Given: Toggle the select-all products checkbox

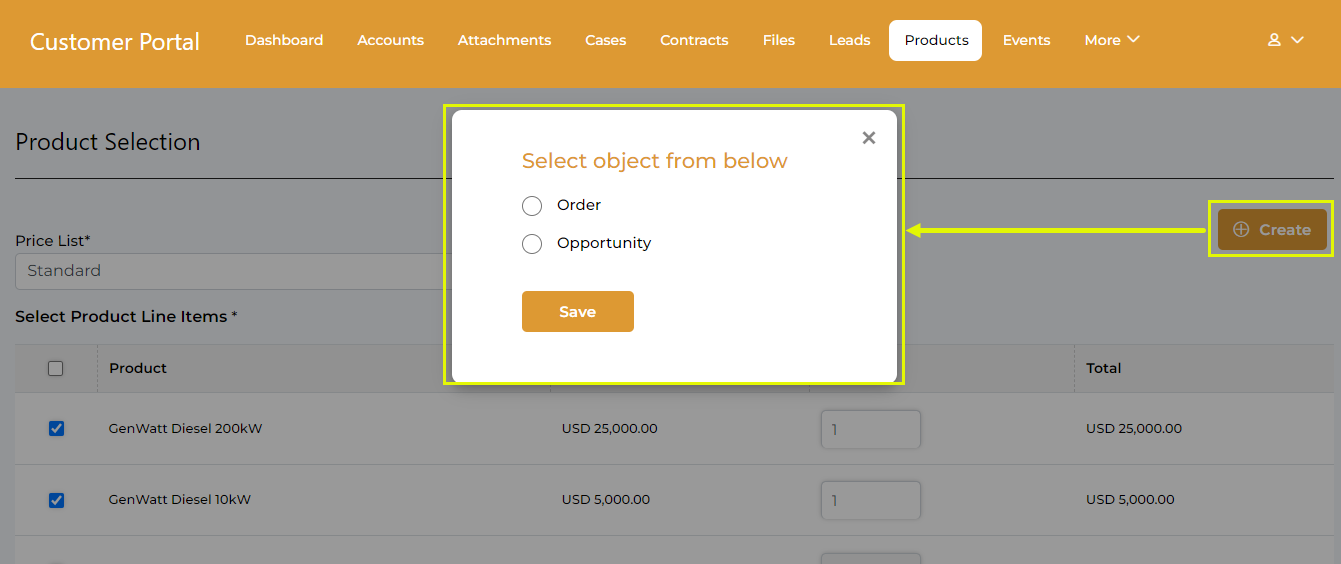Looking at the screenshot, I should click(x=56, y=368).
